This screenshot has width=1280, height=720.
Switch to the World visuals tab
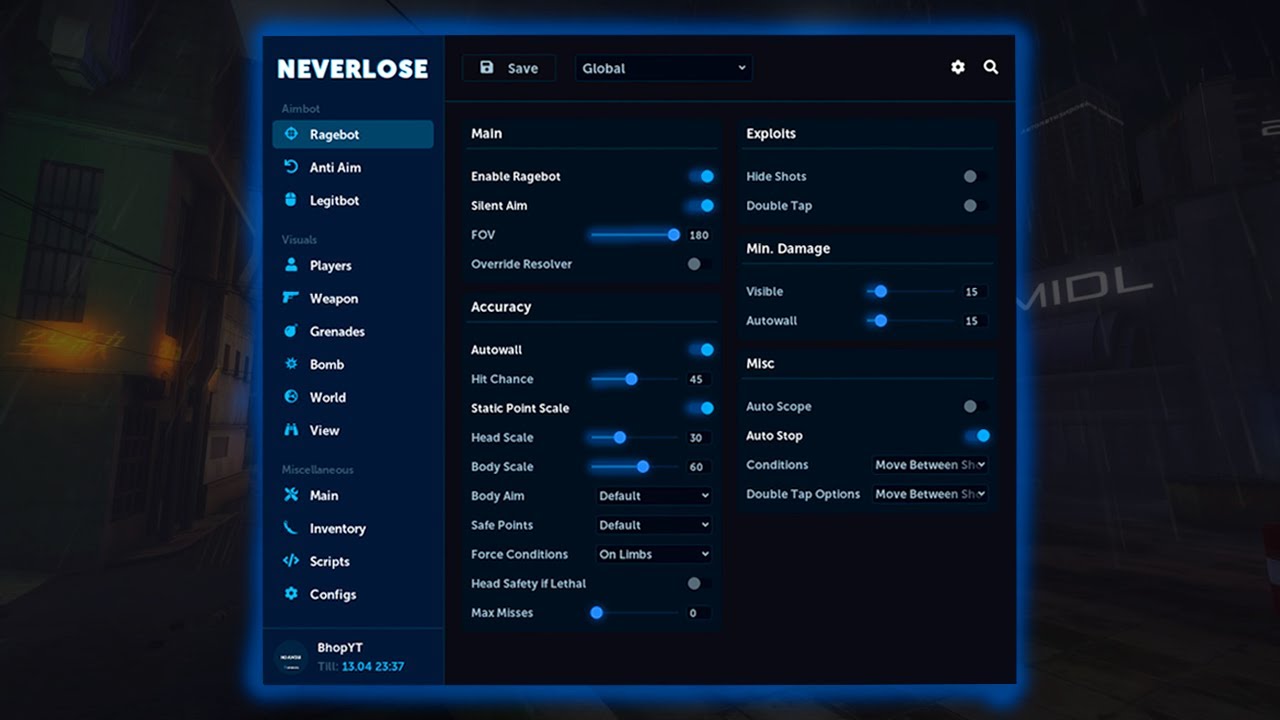[353, 397]
